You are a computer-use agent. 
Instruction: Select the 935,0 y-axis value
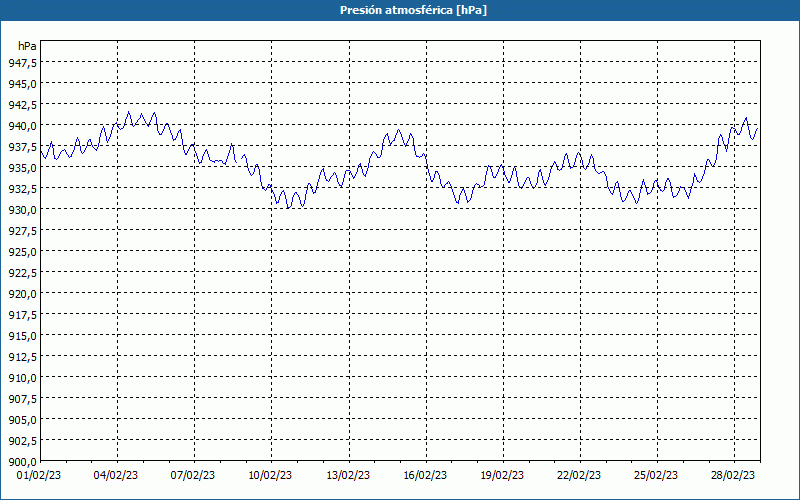(x=22, y=167)
